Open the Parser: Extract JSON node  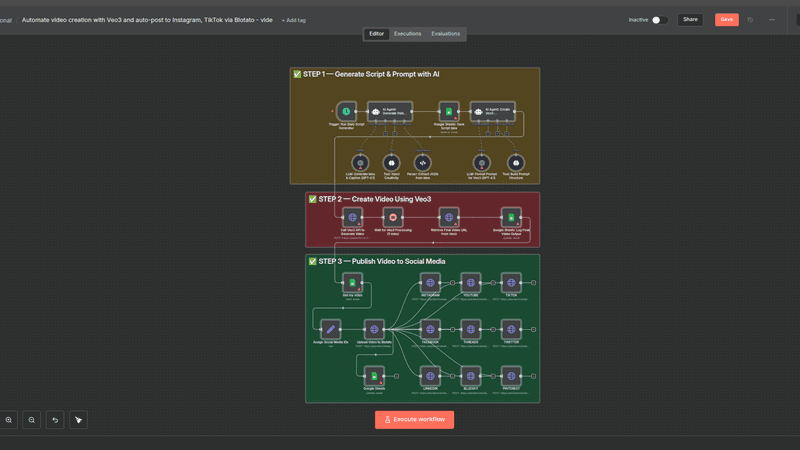point(423,162)
